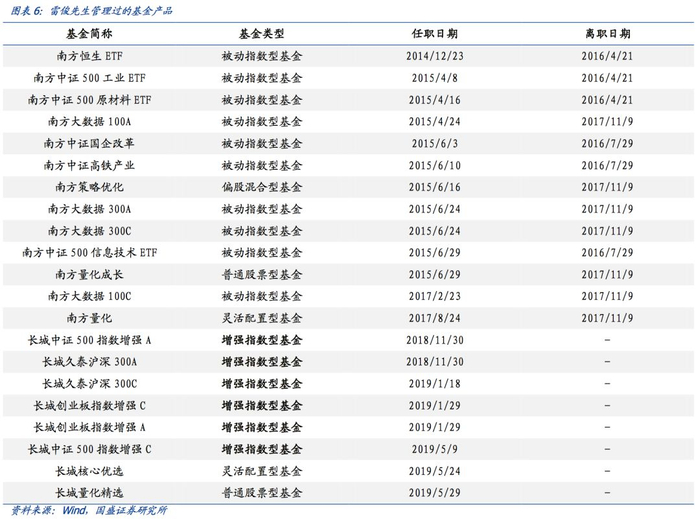
Task: Click start date 2017/8/24
Action: [x=434, y=318]
